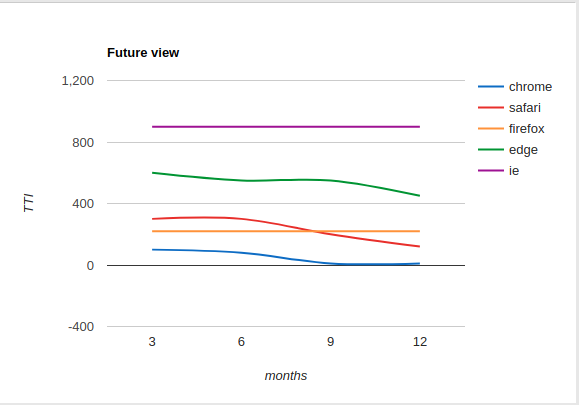This screenshot has width=579, height=405.
Task: Click the ie legend label
Action: pos(514,171)
